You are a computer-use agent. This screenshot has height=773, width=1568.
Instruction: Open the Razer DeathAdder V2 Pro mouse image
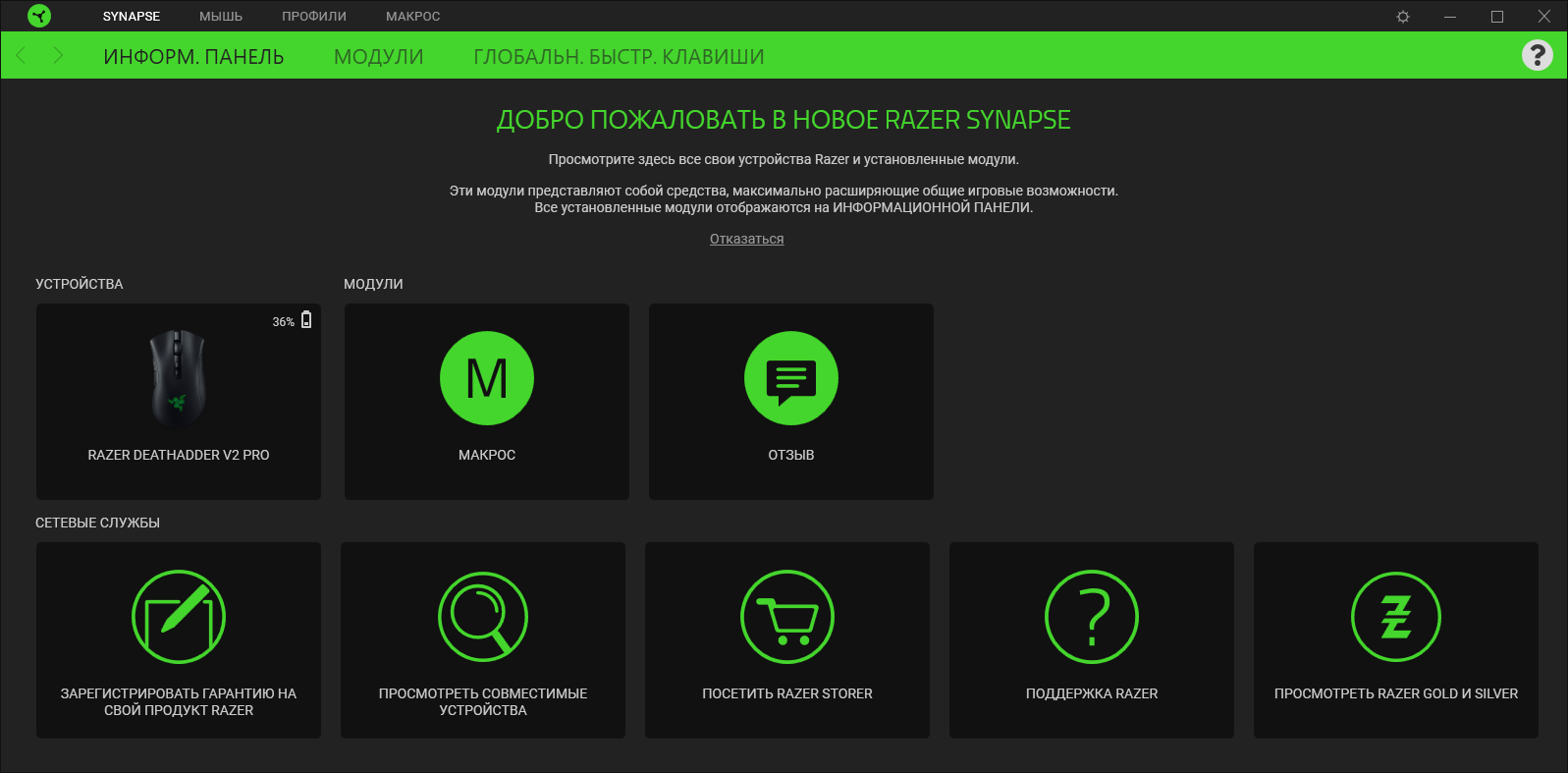pos(178,379)
